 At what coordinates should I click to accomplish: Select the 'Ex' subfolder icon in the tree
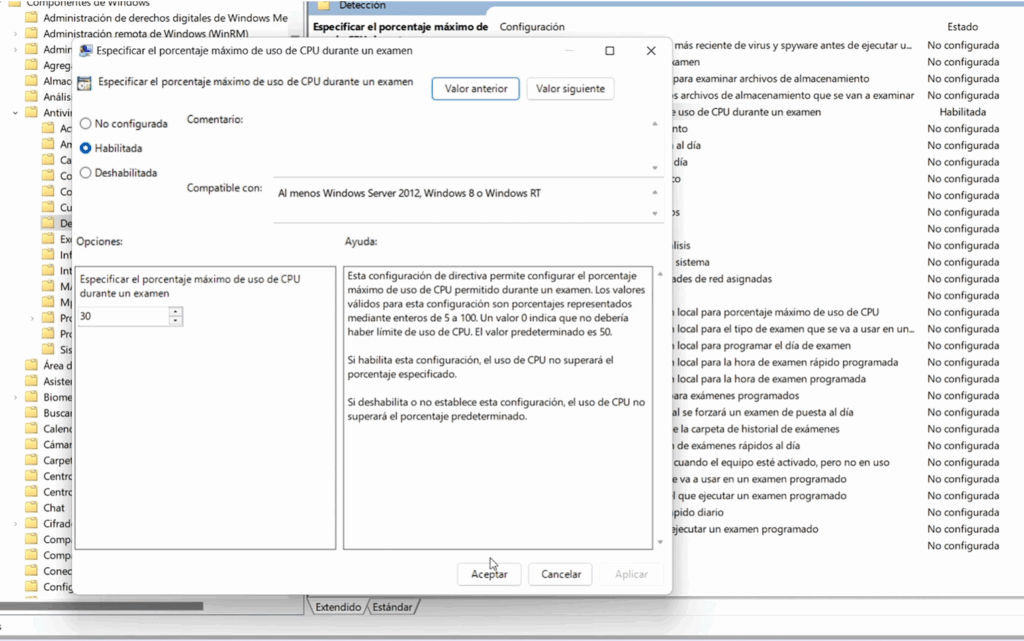click(48, 239)
